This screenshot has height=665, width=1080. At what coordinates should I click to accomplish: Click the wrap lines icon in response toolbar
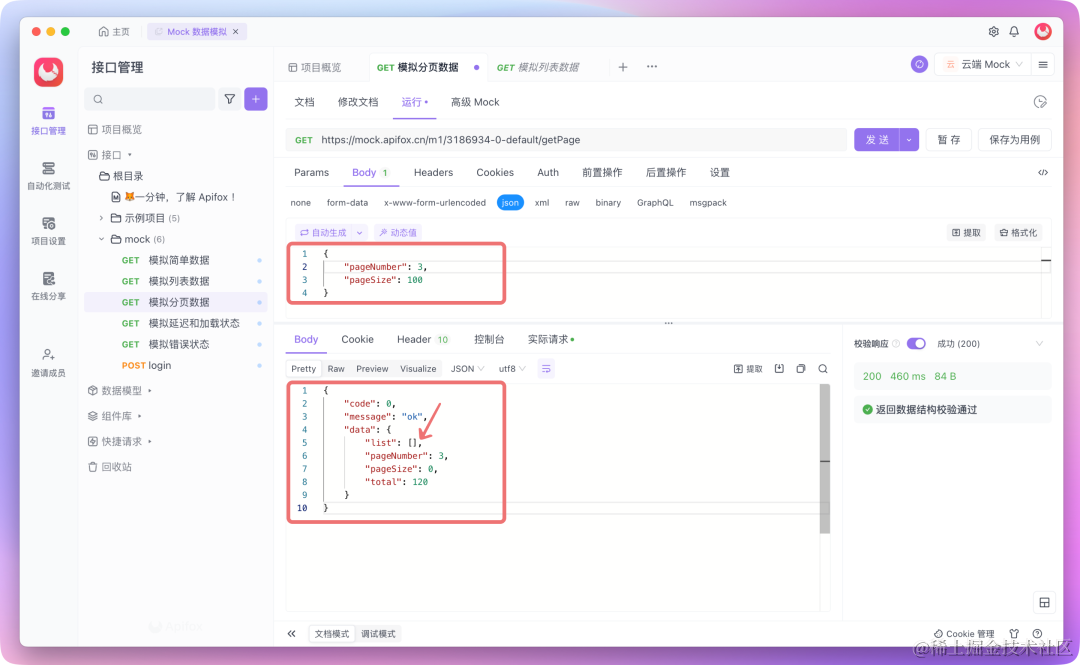tap(546, 369)
